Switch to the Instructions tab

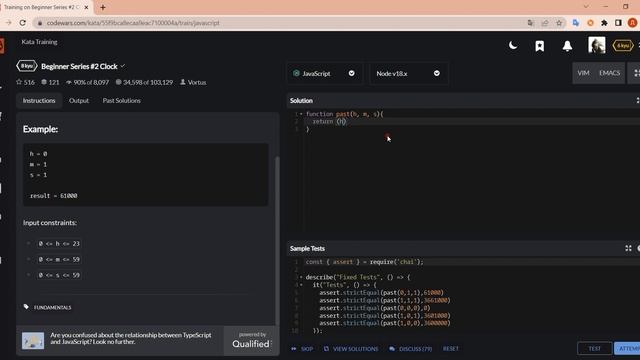39,100
